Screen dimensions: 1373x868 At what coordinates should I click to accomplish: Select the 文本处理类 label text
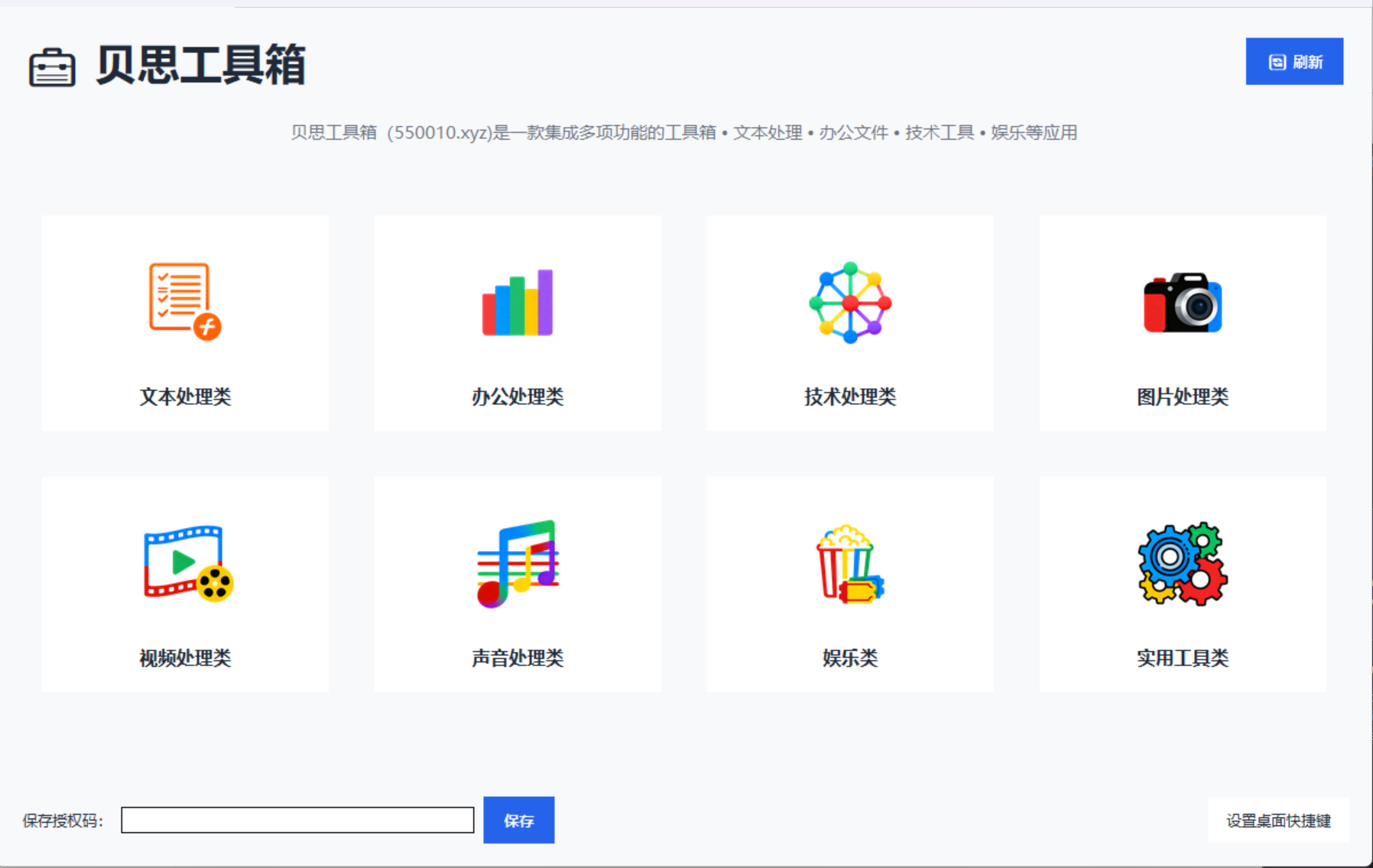pyautogui.click(x=185, y=396)
